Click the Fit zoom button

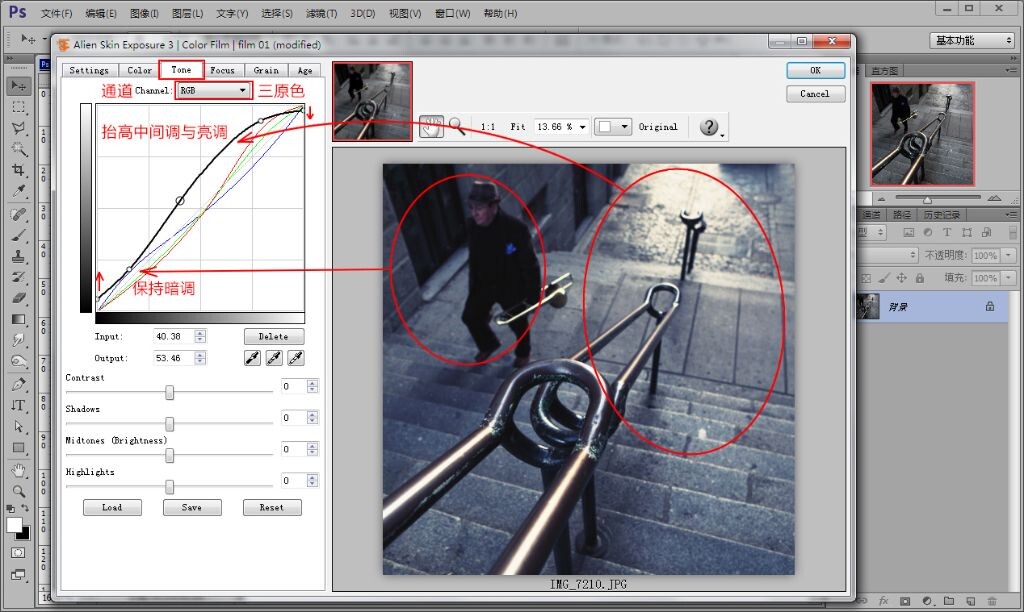pyautogui.click(x=518, y=127)
